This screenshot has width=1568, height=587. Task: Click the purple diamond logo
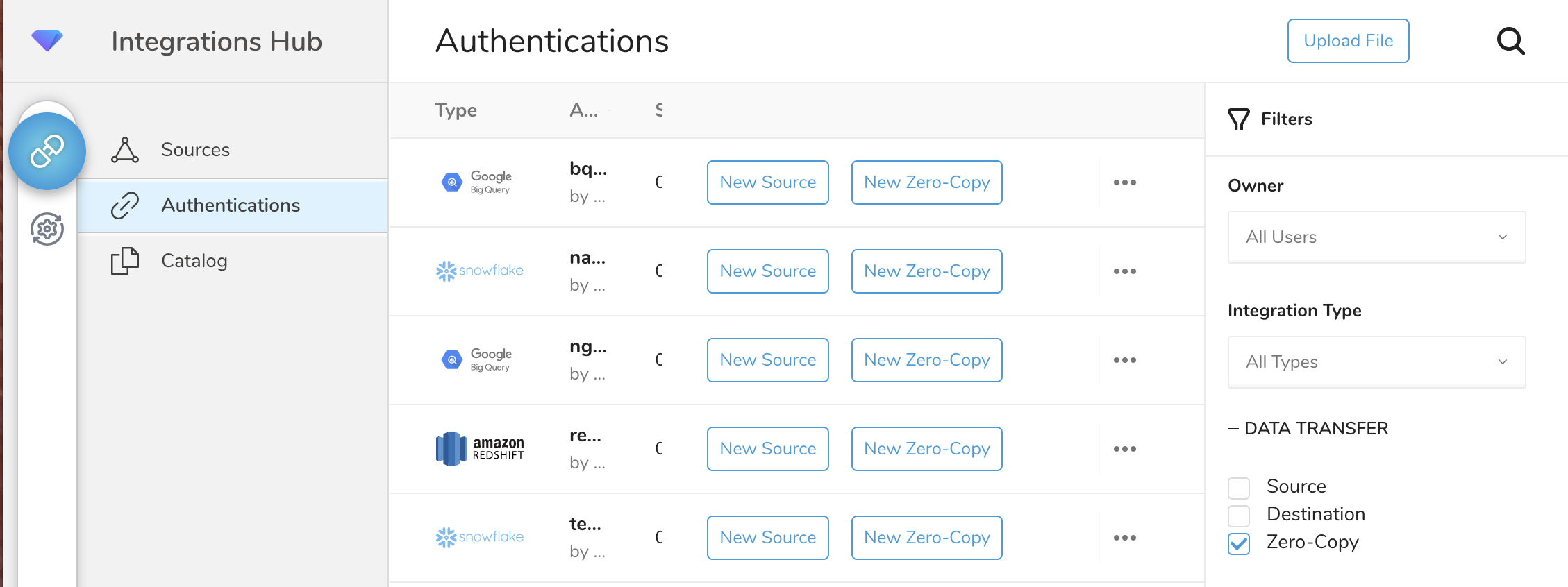pyautogui.click(x=47, y=40)
